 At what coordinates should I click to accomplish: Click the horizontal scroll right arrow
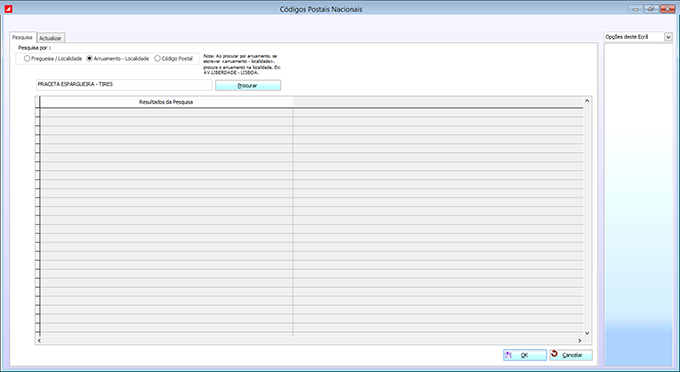[579, 341]
